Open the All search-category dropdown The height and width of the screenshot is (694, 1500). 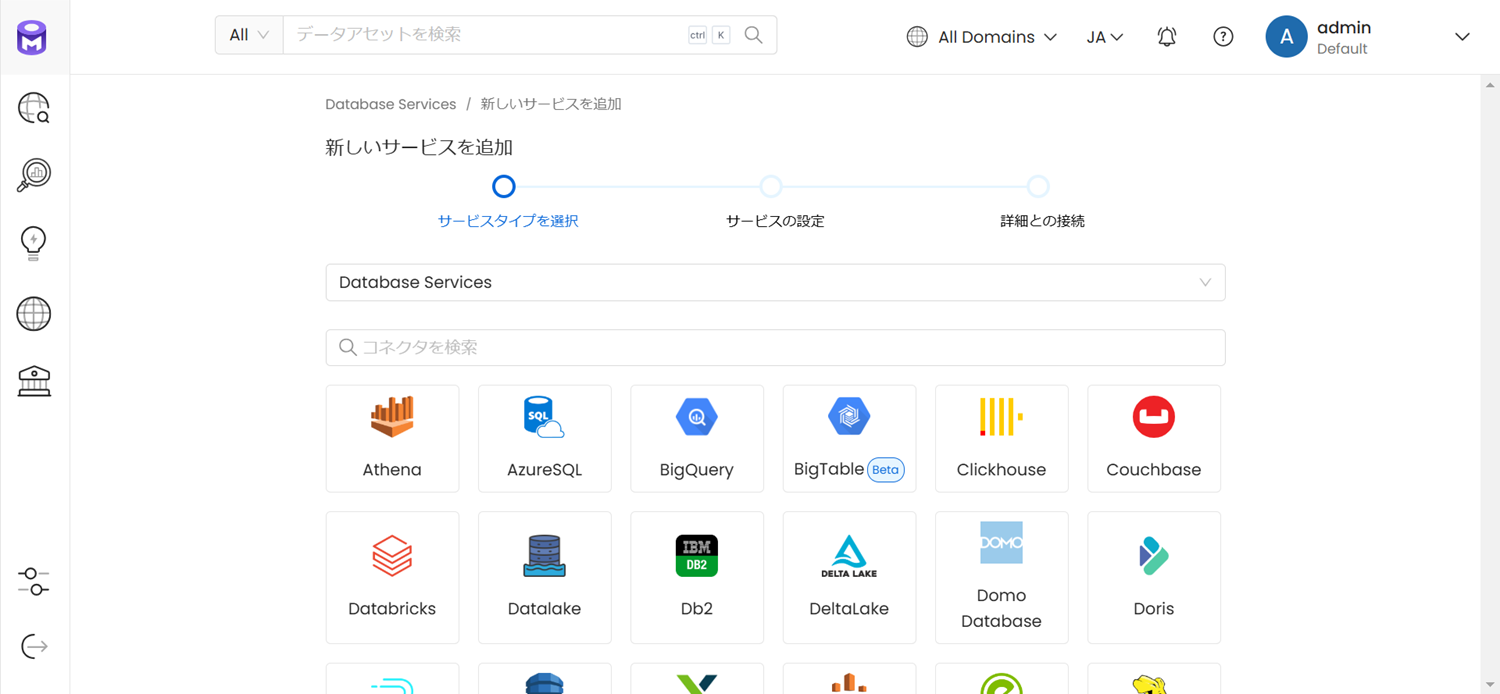(x=249, y=35)
